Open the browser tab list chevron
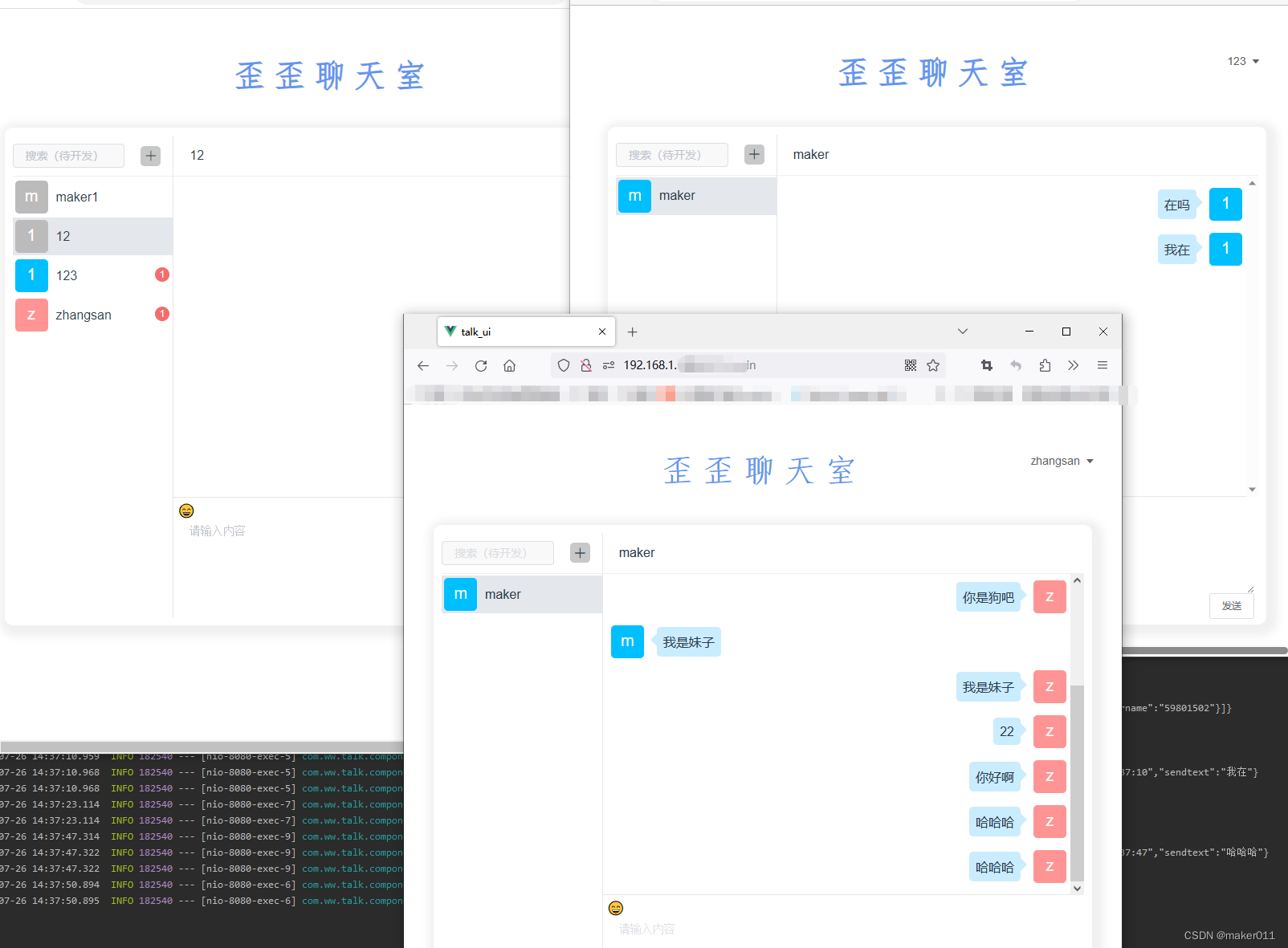This screenshot has width=1288, height=948. point(963,332)
